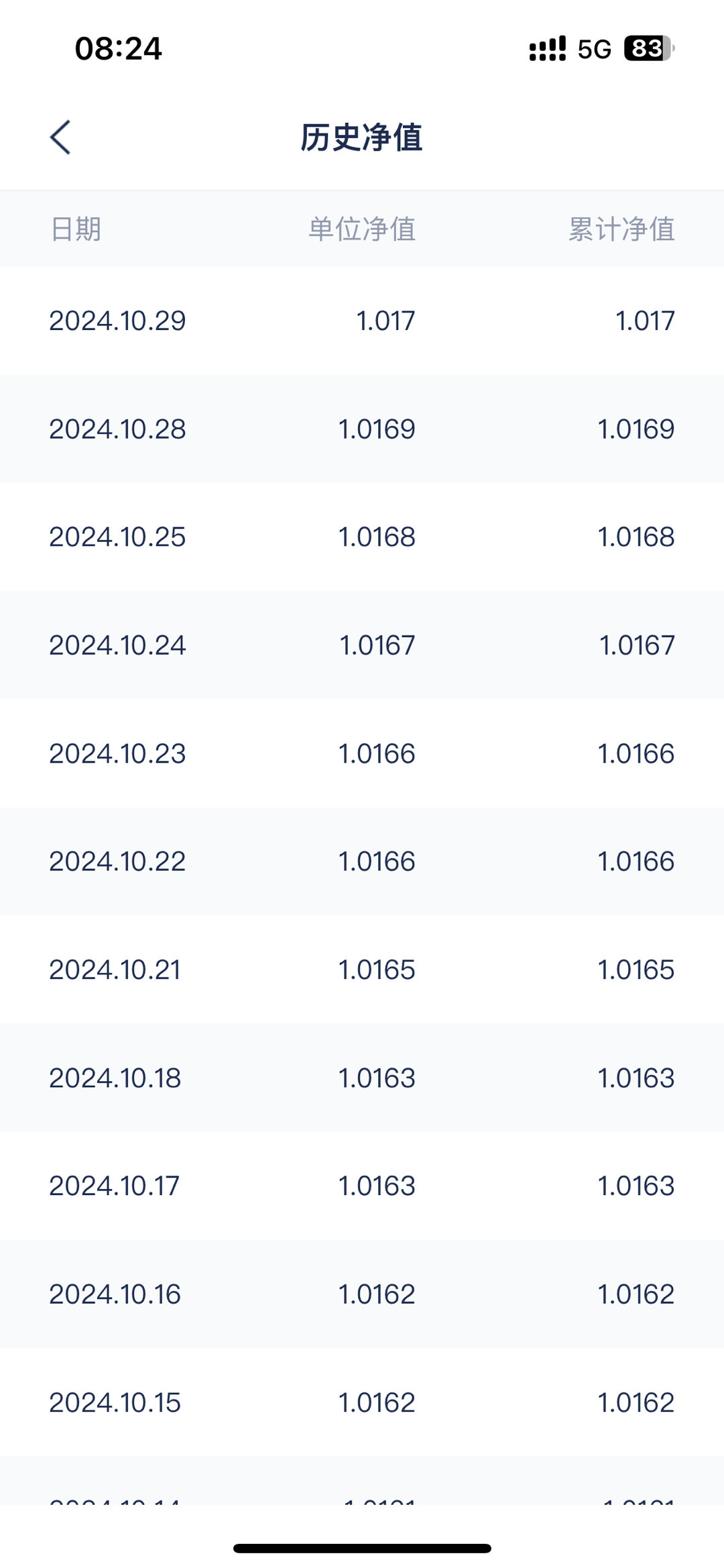
Task: Open the 2024.10.23 row
Action: 362,753
